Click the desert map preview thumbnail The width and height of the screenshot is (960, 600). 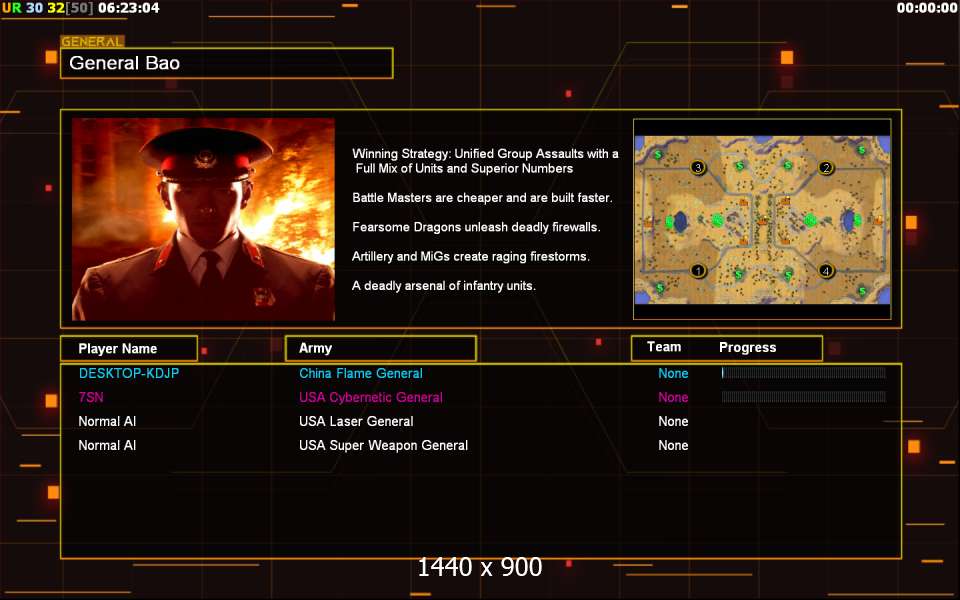pos(762,219)
